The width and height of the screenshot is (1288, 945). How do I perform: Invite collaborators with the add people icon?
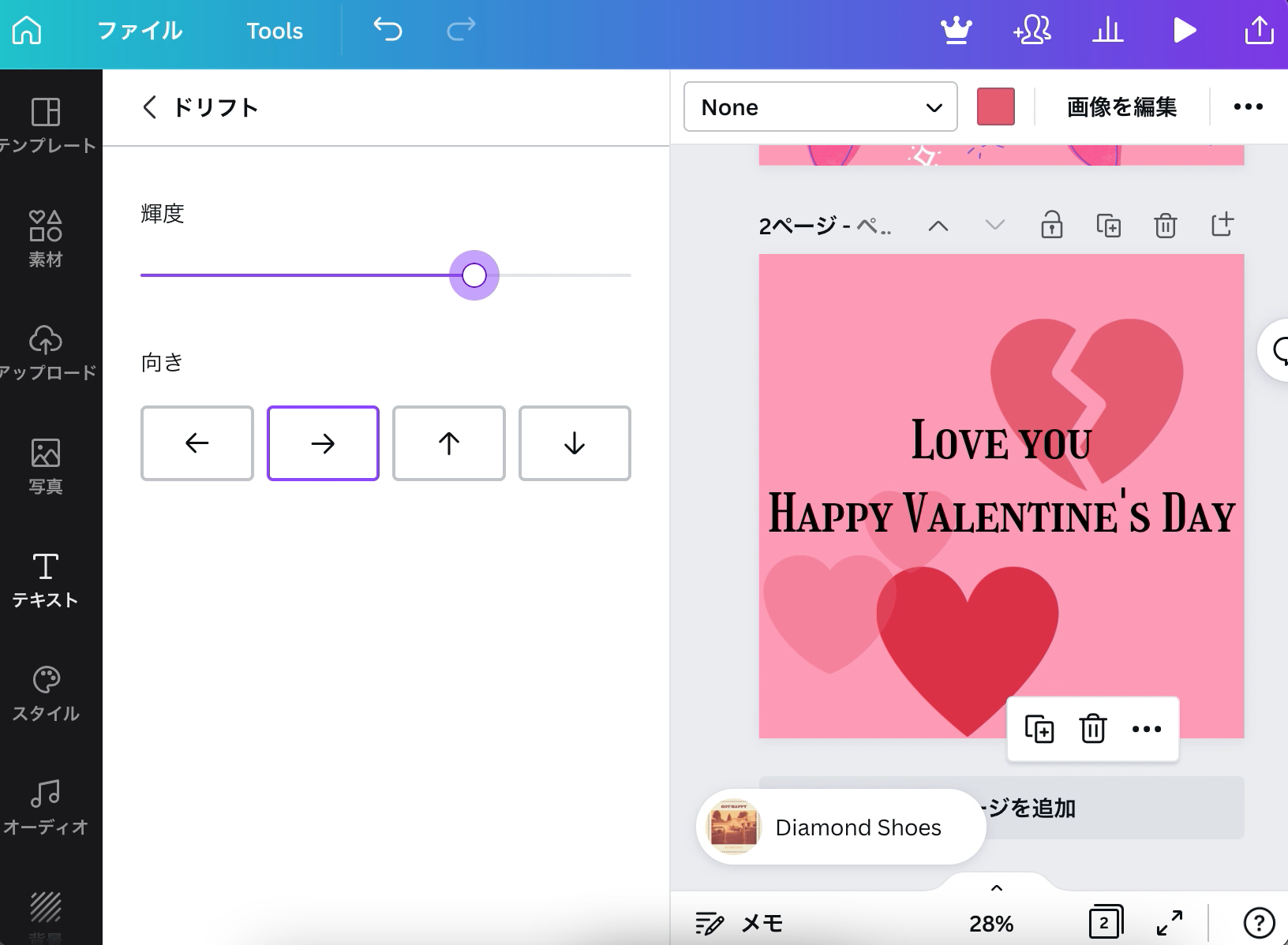tap(1032, 31)
